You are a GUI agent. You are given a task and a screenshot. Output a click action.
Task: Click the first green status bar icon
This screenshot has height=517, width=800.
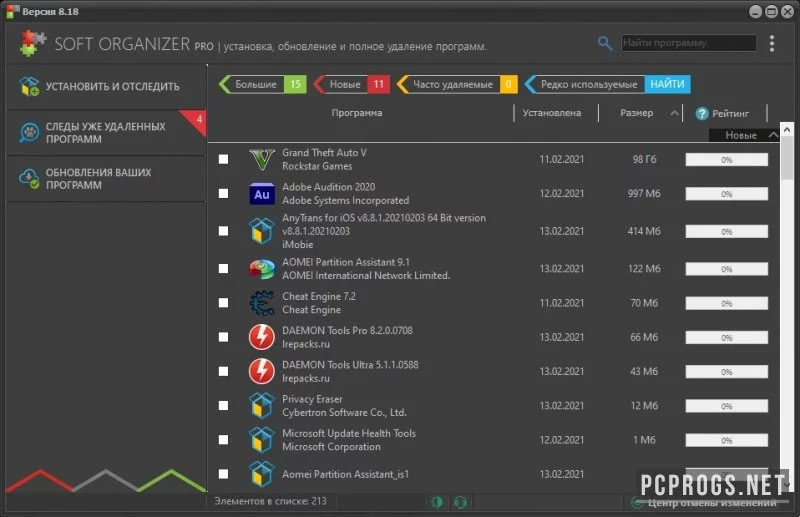(437, 502)
